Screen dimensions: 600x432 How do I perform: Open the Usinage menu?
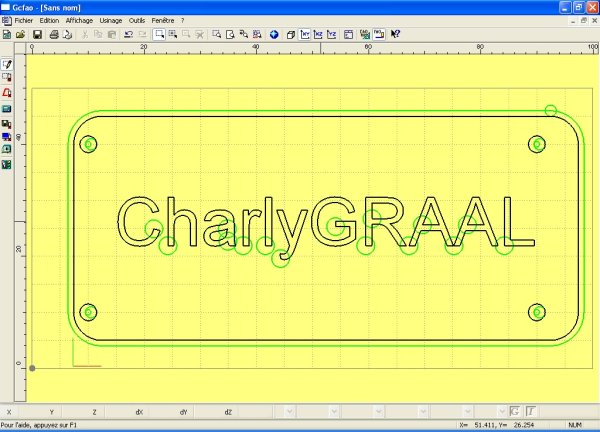[x=111, y=21]
